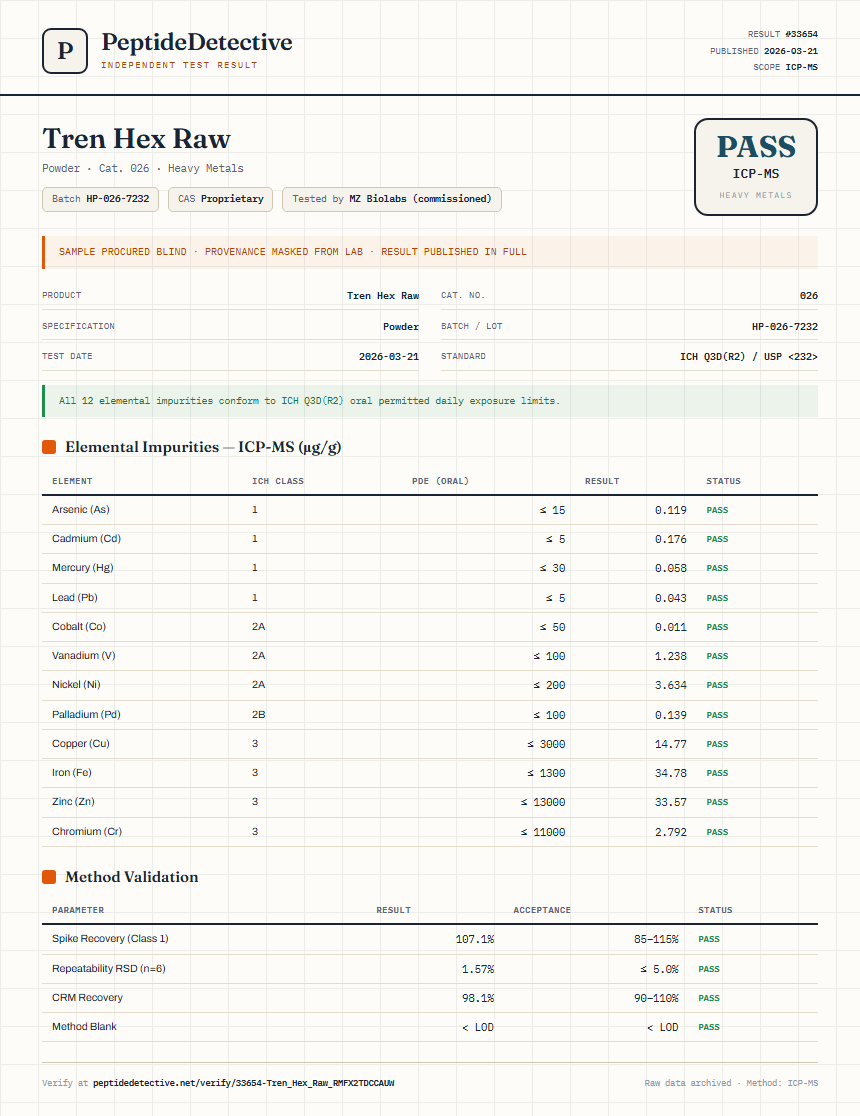Viewport: 860px width, 1116px height.
Task: Click the test date value 2026-03-21
Action: [389, 357]
